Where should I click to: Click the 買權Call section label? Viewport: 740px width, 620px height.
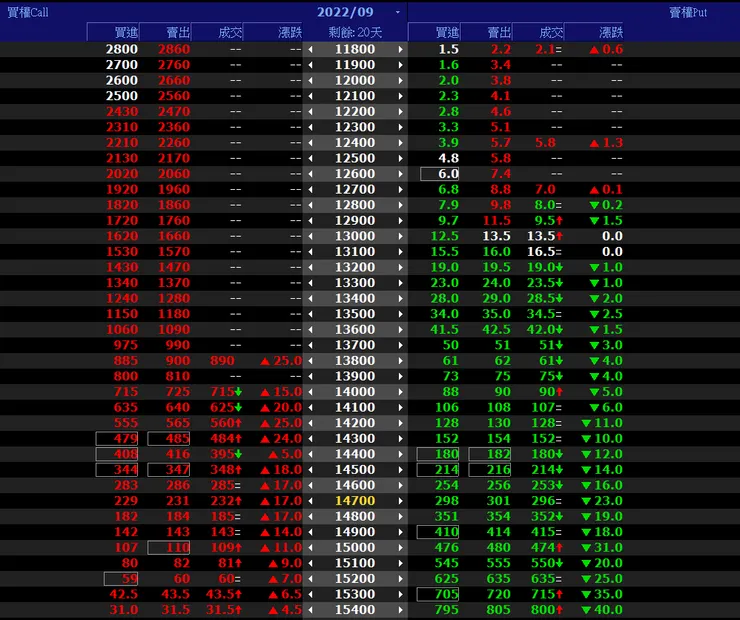pyautogui.click(x=28, y=12)
